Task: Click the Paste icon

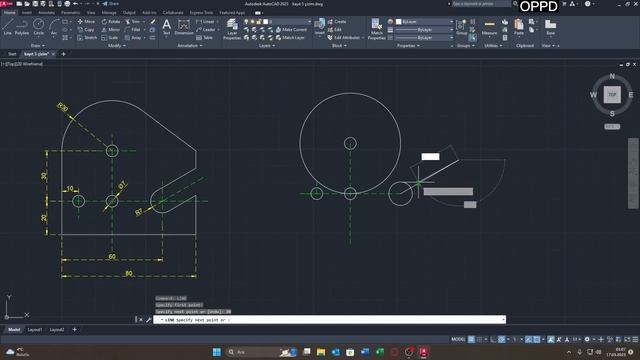Action: tap(519, 27)
